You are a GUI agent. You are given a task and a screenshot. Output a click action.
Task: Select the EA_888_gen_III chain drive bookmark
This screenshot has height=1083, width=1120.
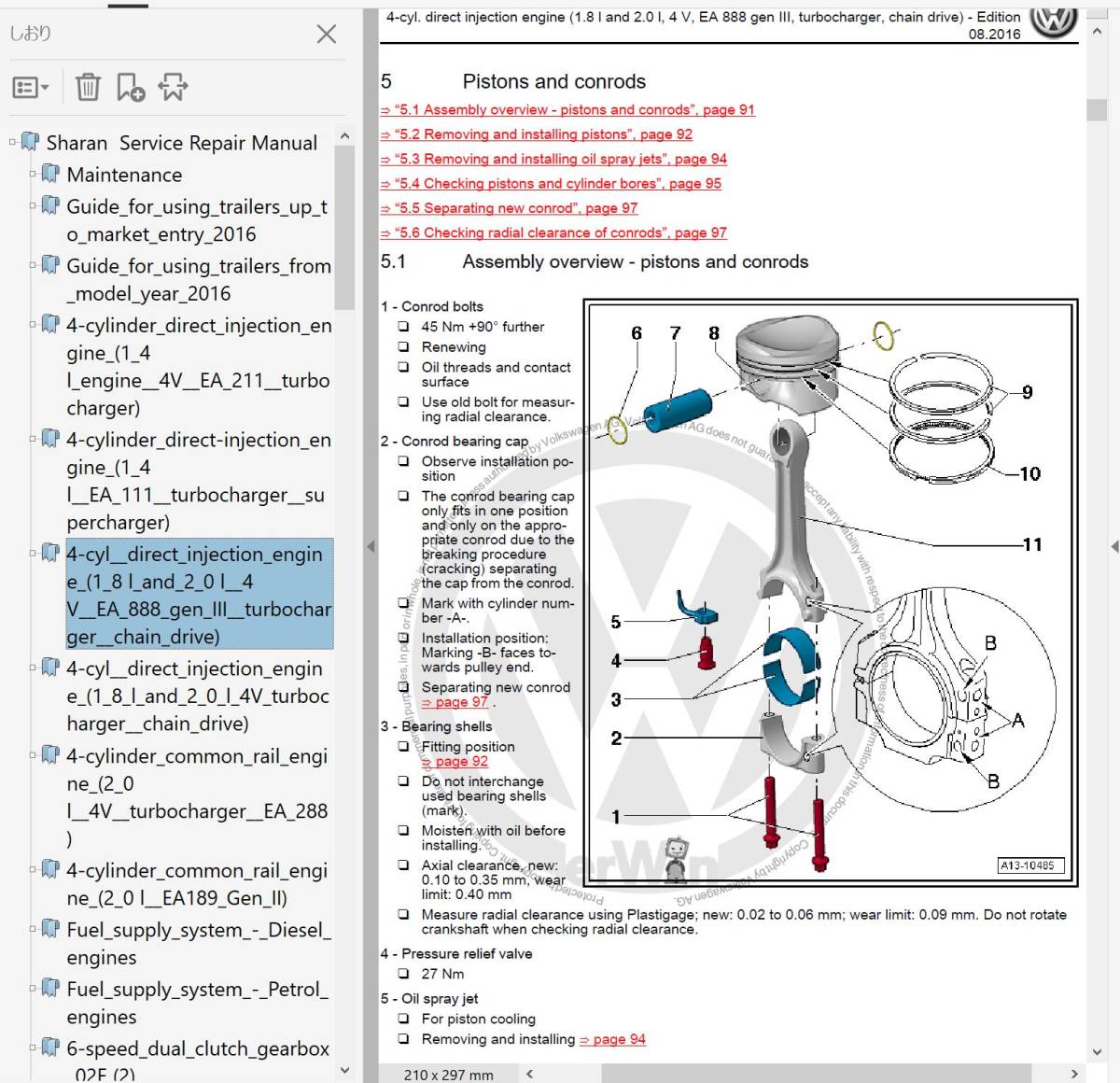tap(199, 595)
